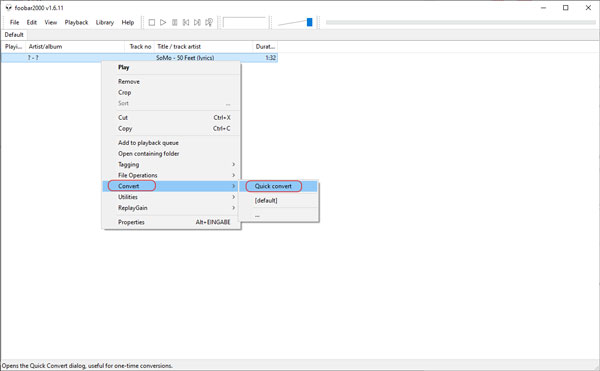Select the [default] convert preset
The image size is (600, 371).
click(x=279, y=200)
